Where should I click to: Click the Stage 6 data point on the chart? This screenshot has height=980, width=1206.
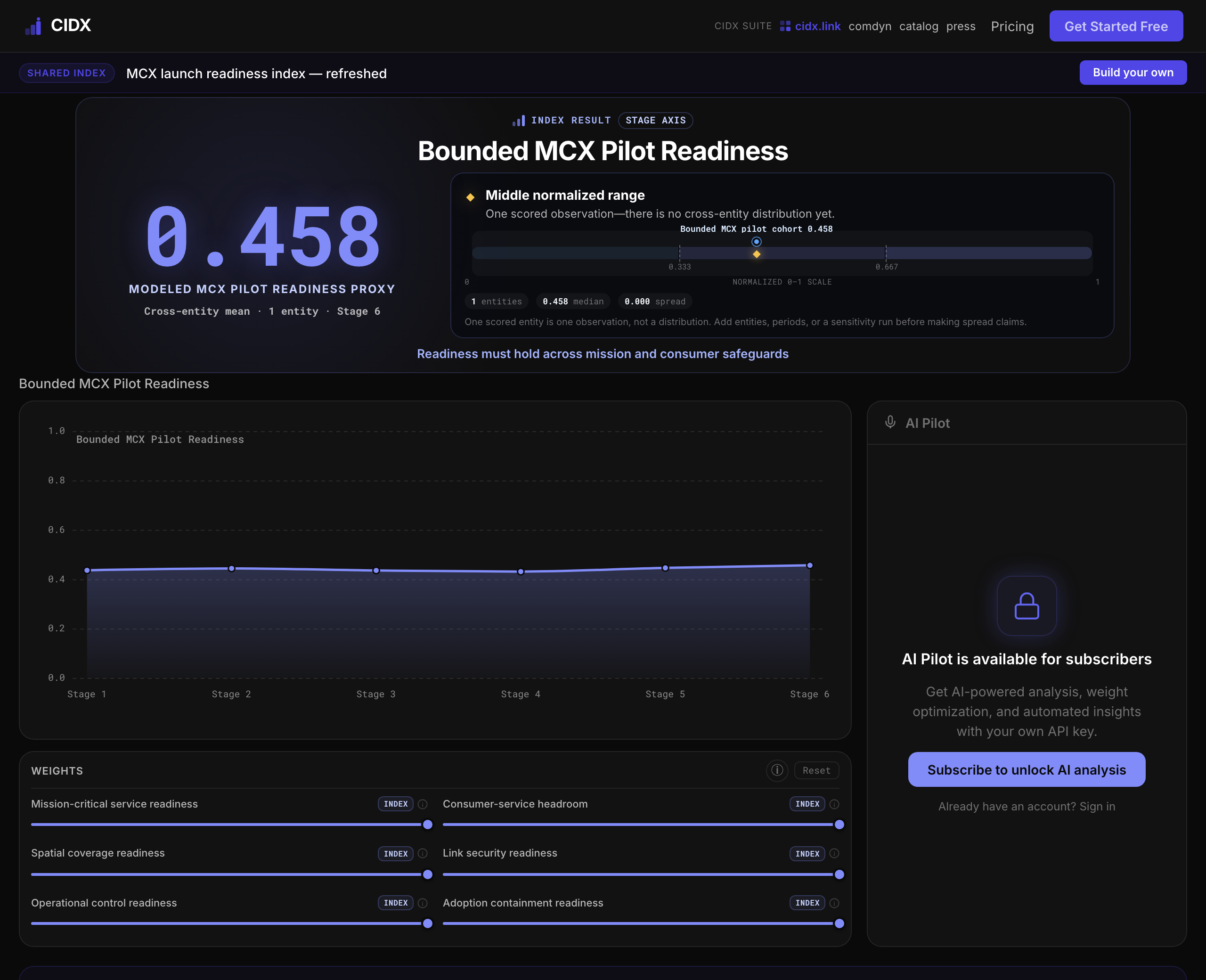(x=809, y=565)
